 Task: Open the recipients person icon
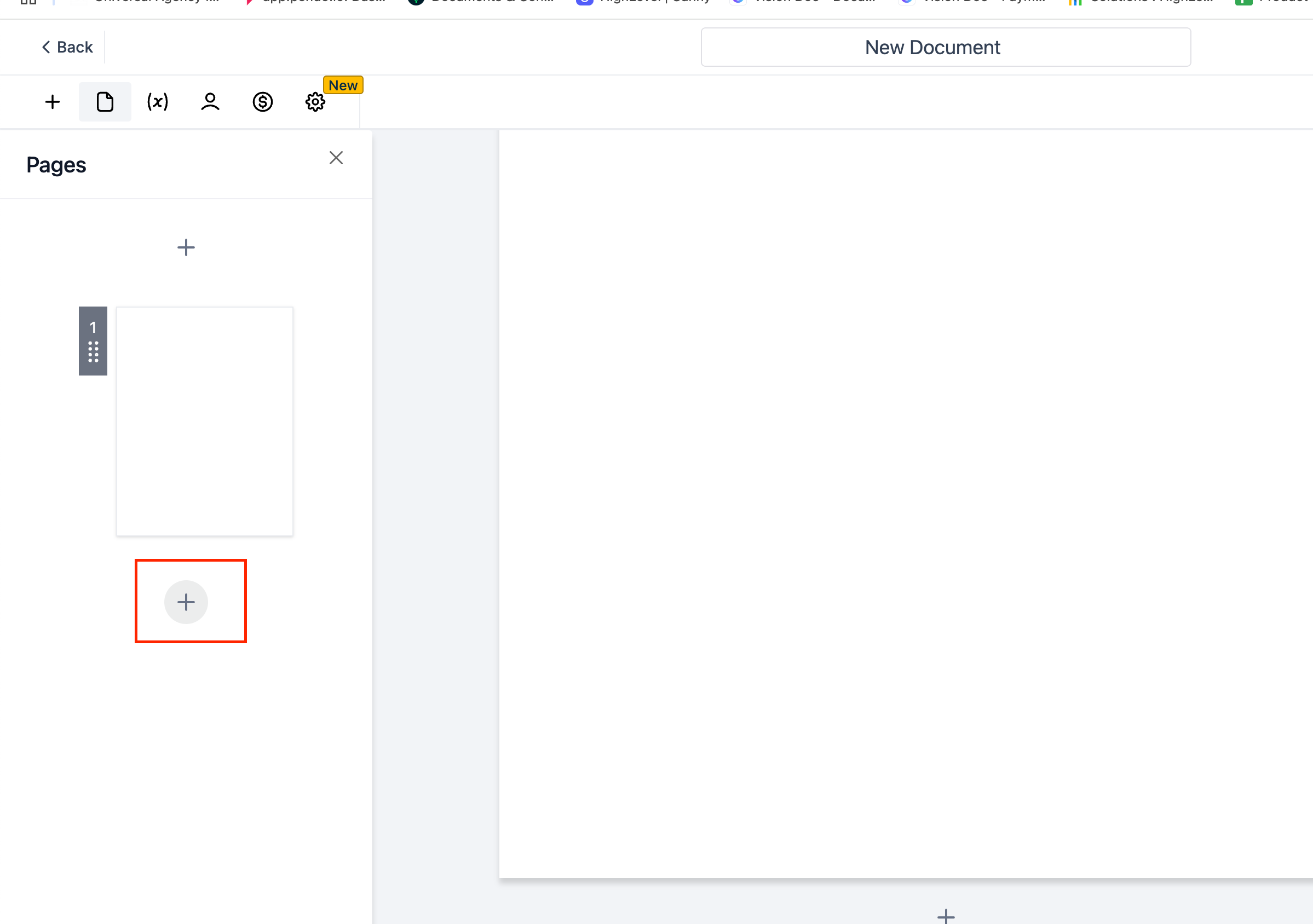[210, 102]
